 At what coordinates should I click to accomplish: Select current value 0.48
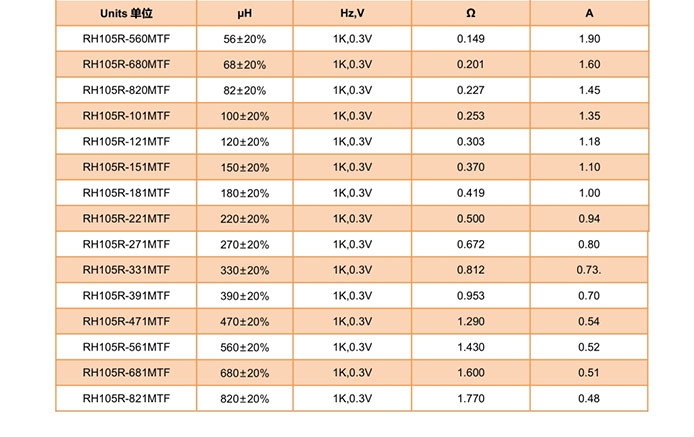(589, 398)
